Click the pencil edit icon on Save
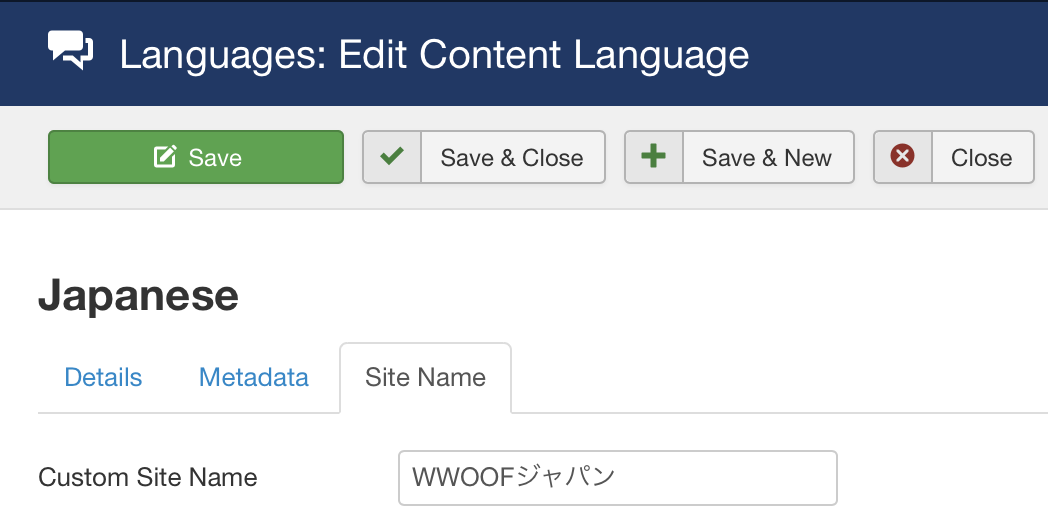Image resolution: width=1048 pixels, height=530 pixels. pyautogui.click(x=165, y=157)
